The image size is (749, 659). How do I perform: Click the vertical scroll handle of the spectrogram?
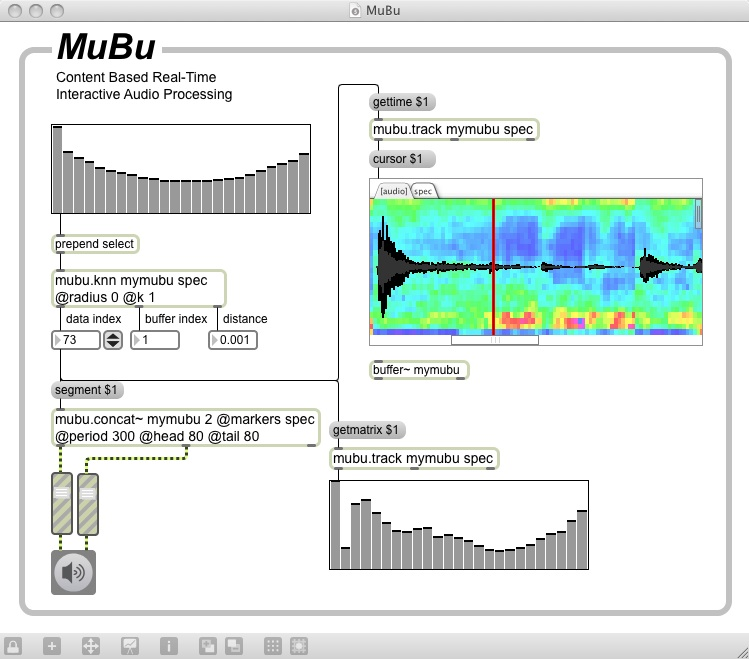(698, 214)
